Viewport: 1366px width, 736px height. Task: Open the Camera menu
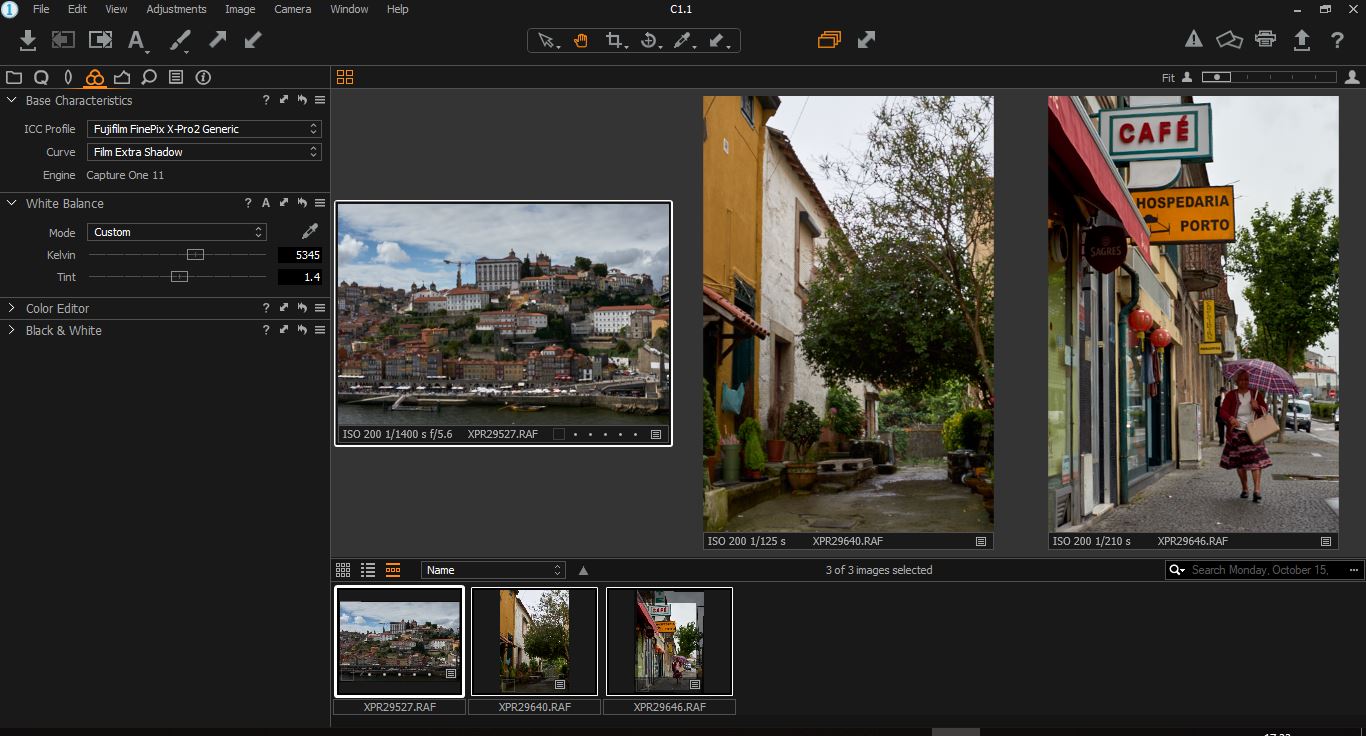(x=293, y=9)
